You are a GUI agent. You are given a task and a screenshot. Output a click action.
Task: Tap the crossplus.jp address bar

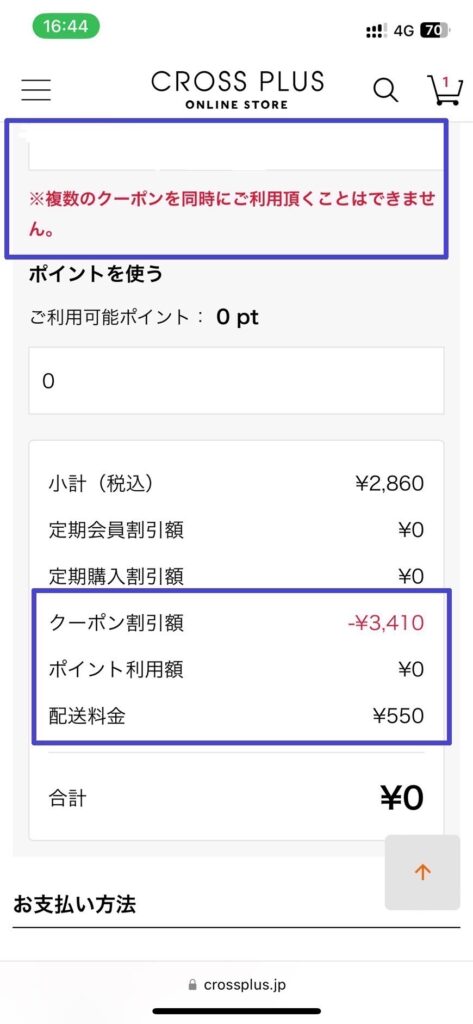coord(236,985)
